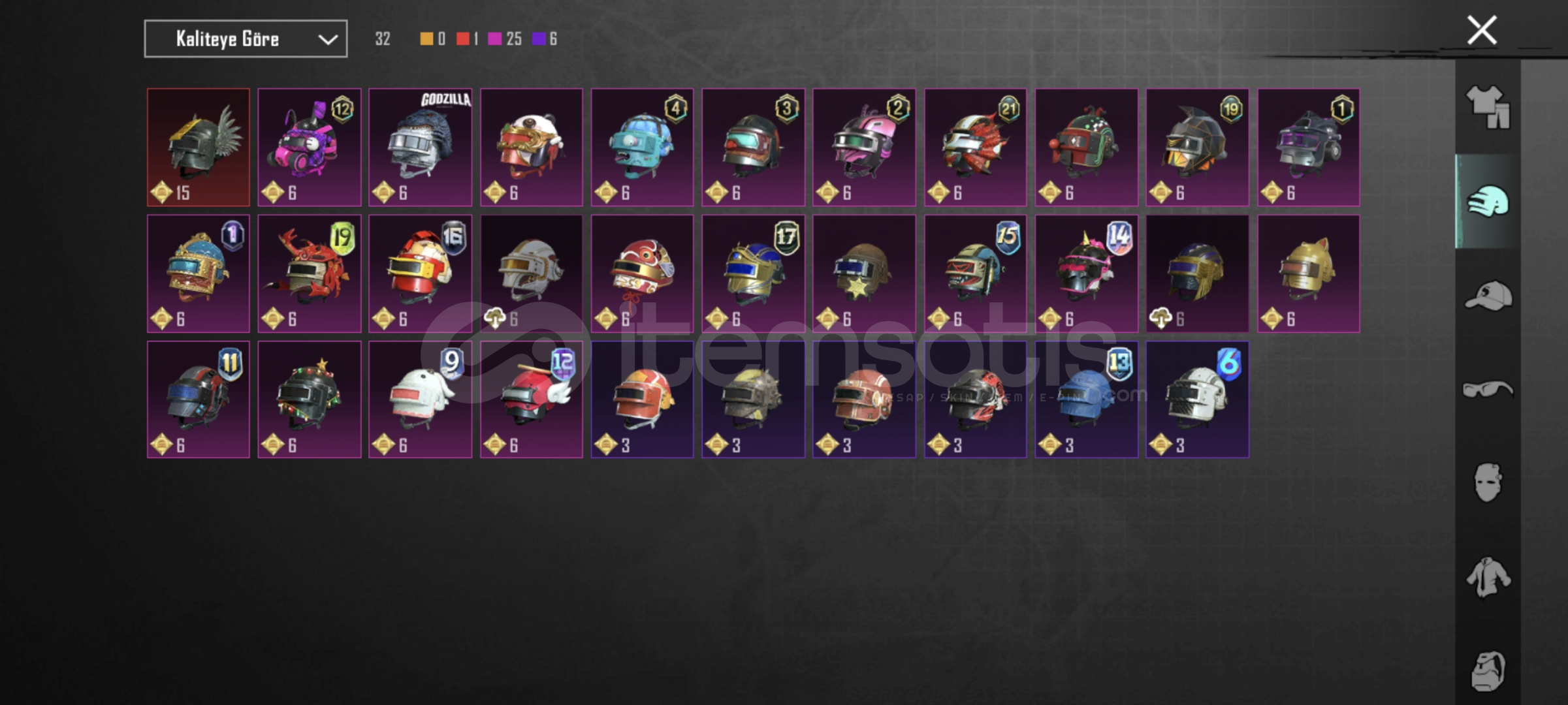The height and width of the screenshot is (705, 1568).
Task: Open the jacket category icon
Action: click(1488, 577)
